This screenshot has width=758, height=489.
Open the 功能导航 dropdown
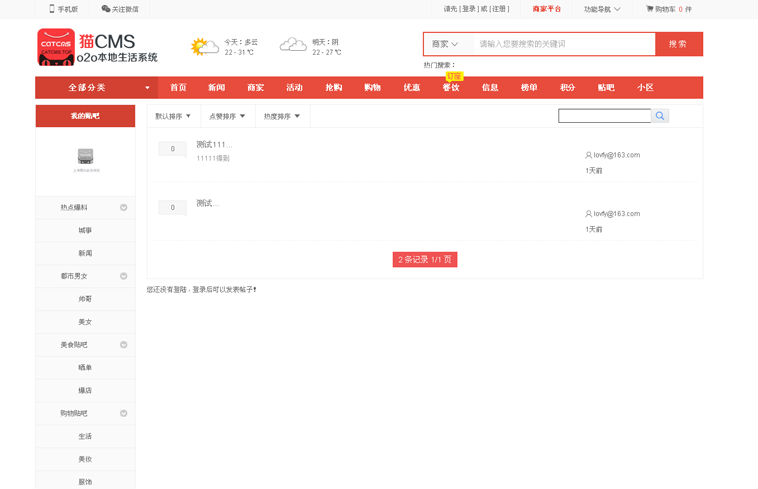(602, 9)
